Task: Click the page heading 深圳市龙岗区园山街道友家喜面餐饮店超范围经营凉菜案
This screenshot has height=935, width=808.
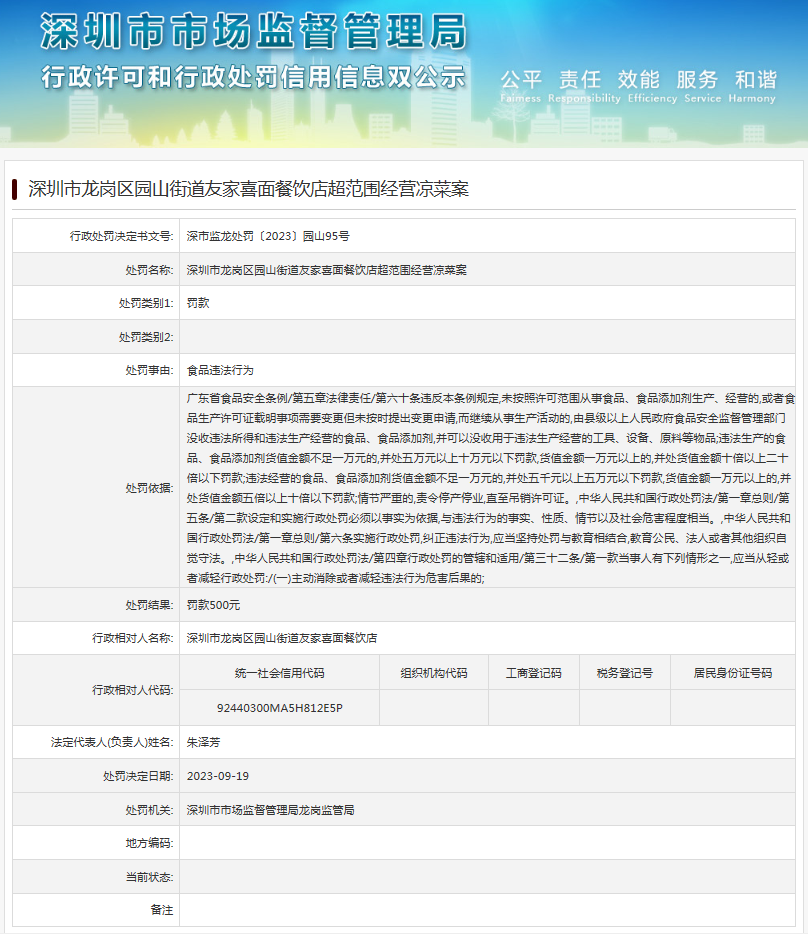Action: [x=249, y=189]
